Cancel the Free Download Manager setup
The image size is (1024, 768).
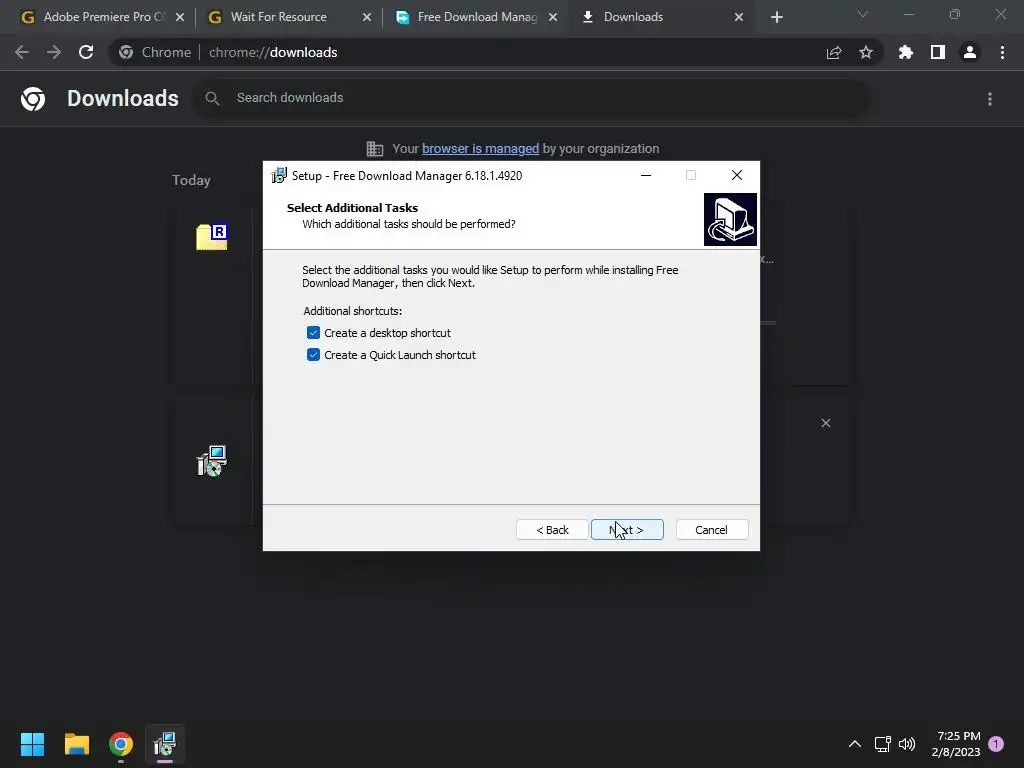tap(711, 530)
